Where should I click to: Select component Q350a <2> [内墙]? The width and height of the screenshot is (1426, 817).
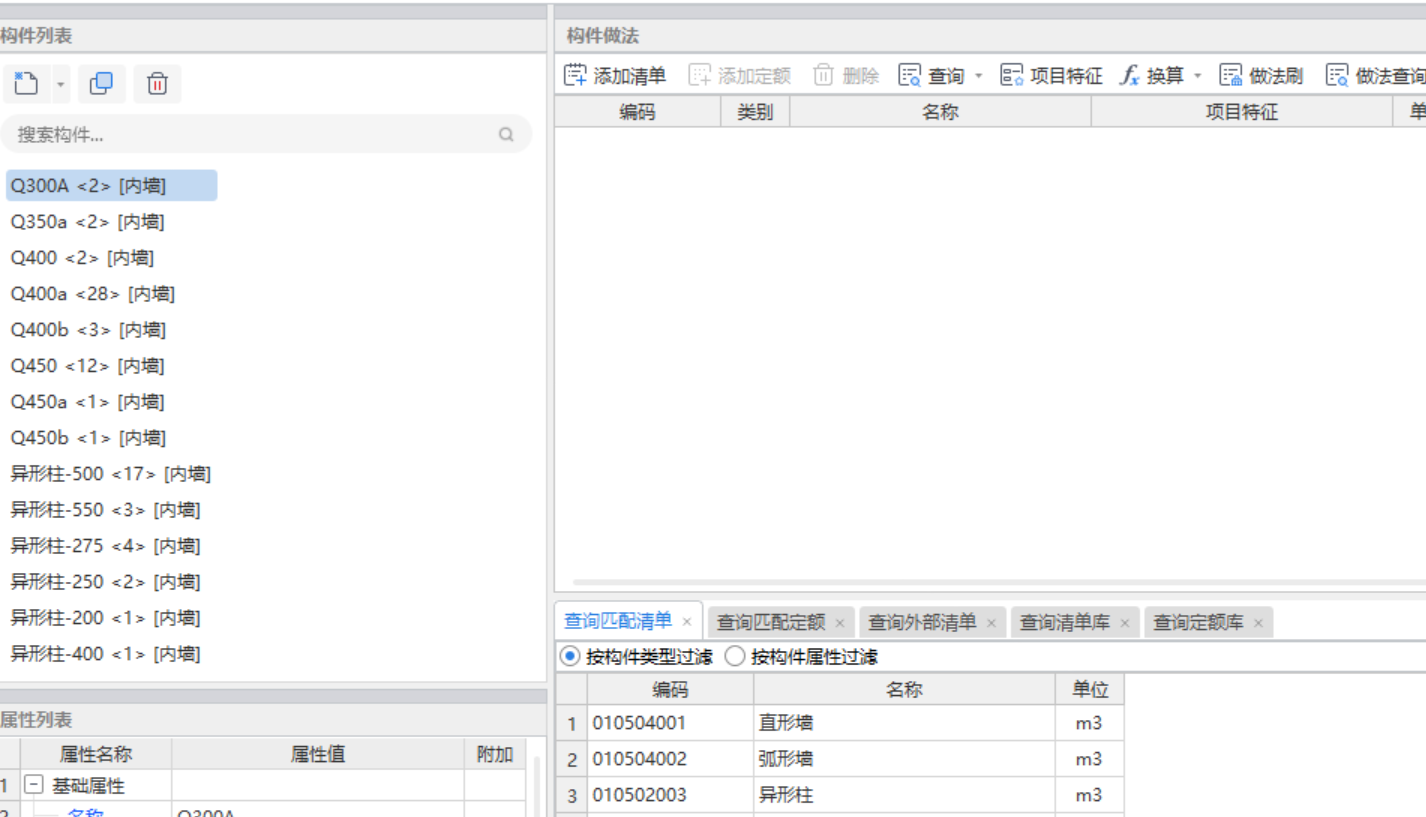[x=88, y=222]
